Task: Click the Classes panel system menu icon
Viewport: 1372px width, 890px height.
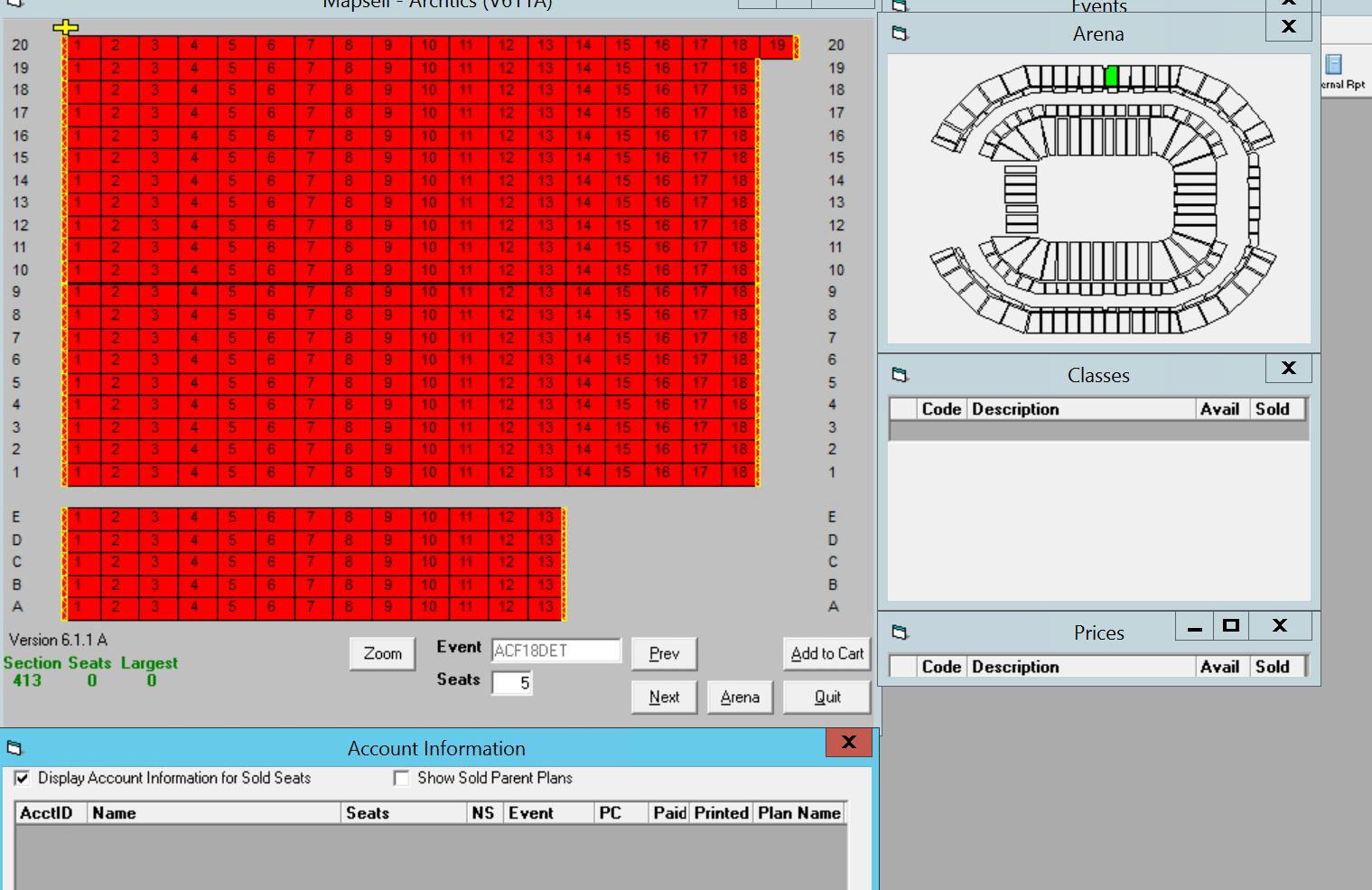Action: tap(899, 375)
